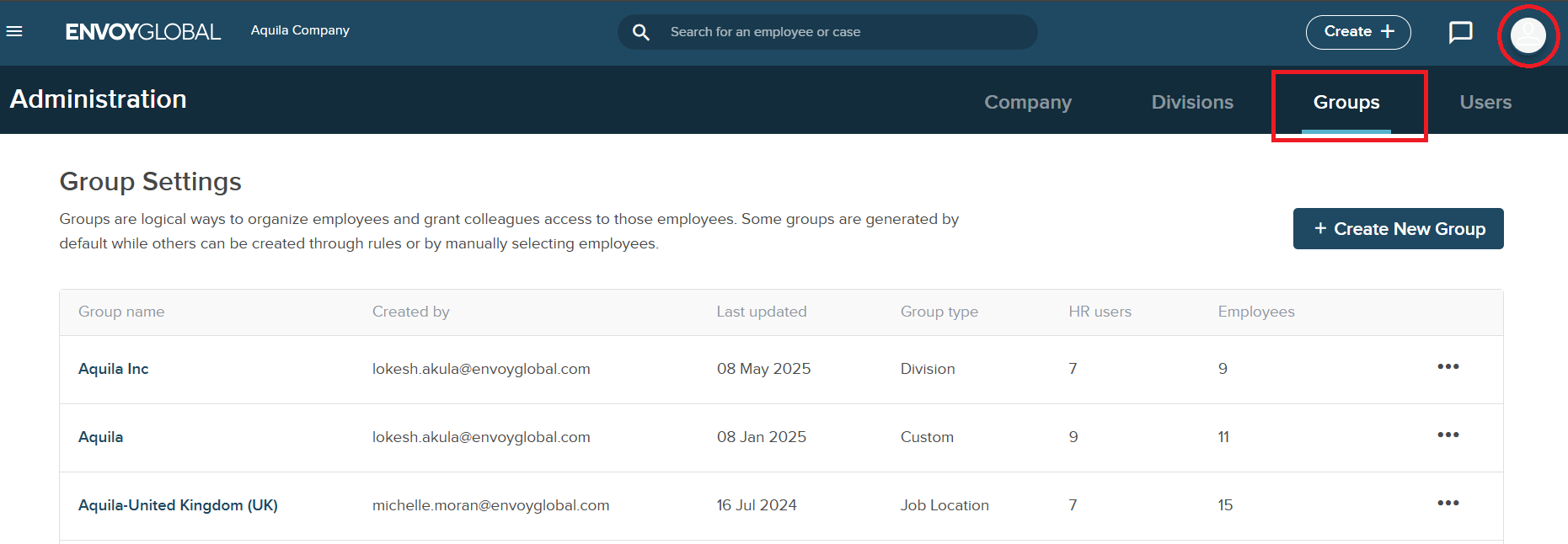Click the Create New Group button

click(x=1398, y=229)
